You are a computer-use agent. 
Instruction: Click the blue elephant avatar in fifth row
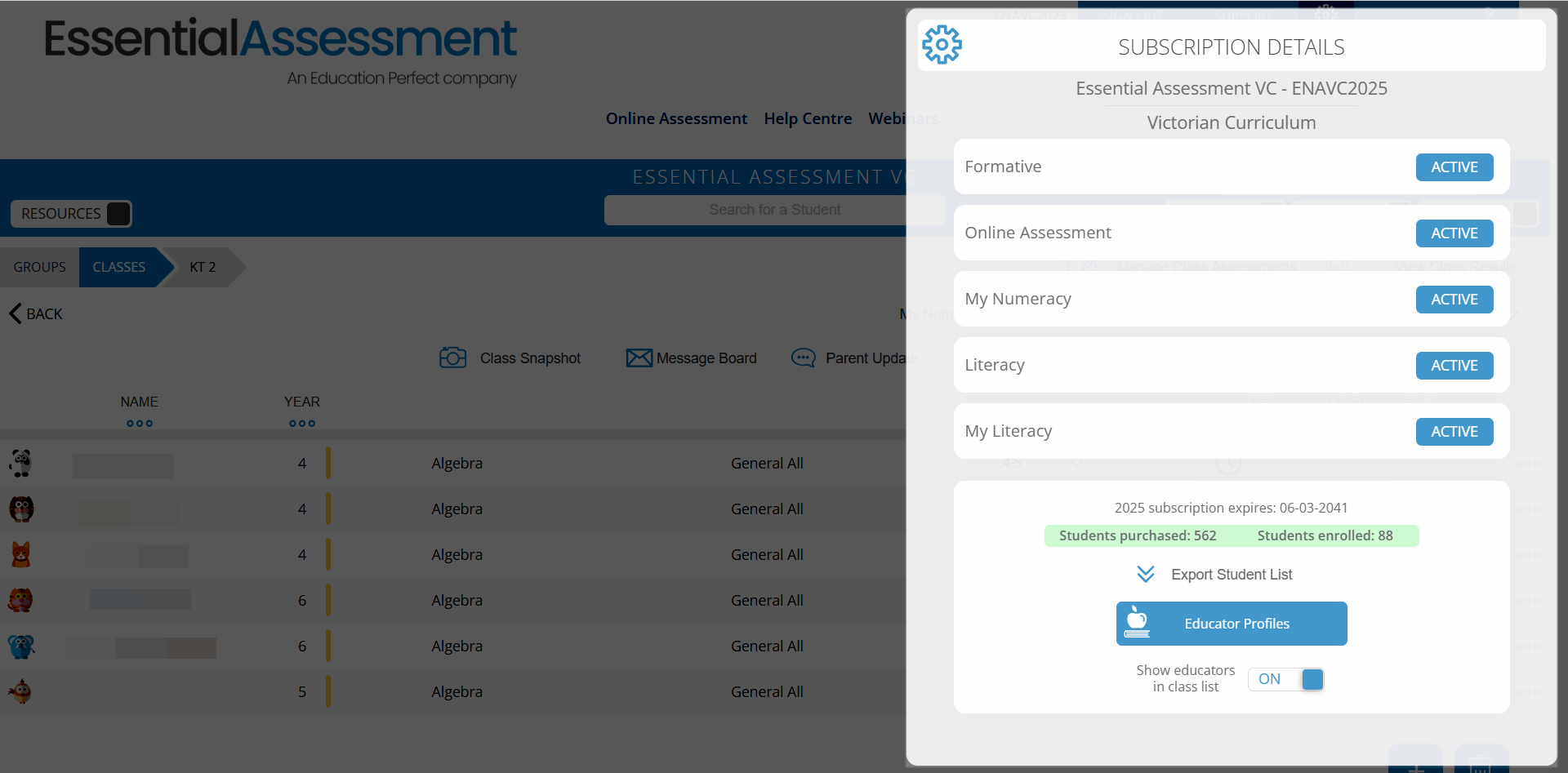click(20, 646)
